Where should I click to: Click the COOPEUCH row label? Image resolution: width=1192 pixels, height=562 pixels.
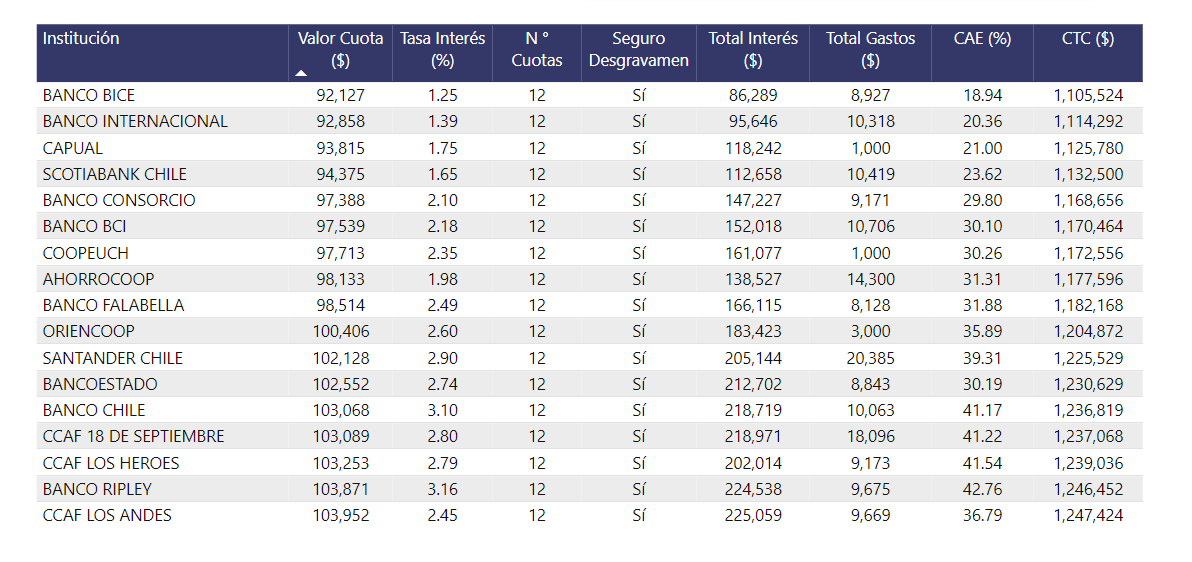pyautogui.click(x=86, y=253)
